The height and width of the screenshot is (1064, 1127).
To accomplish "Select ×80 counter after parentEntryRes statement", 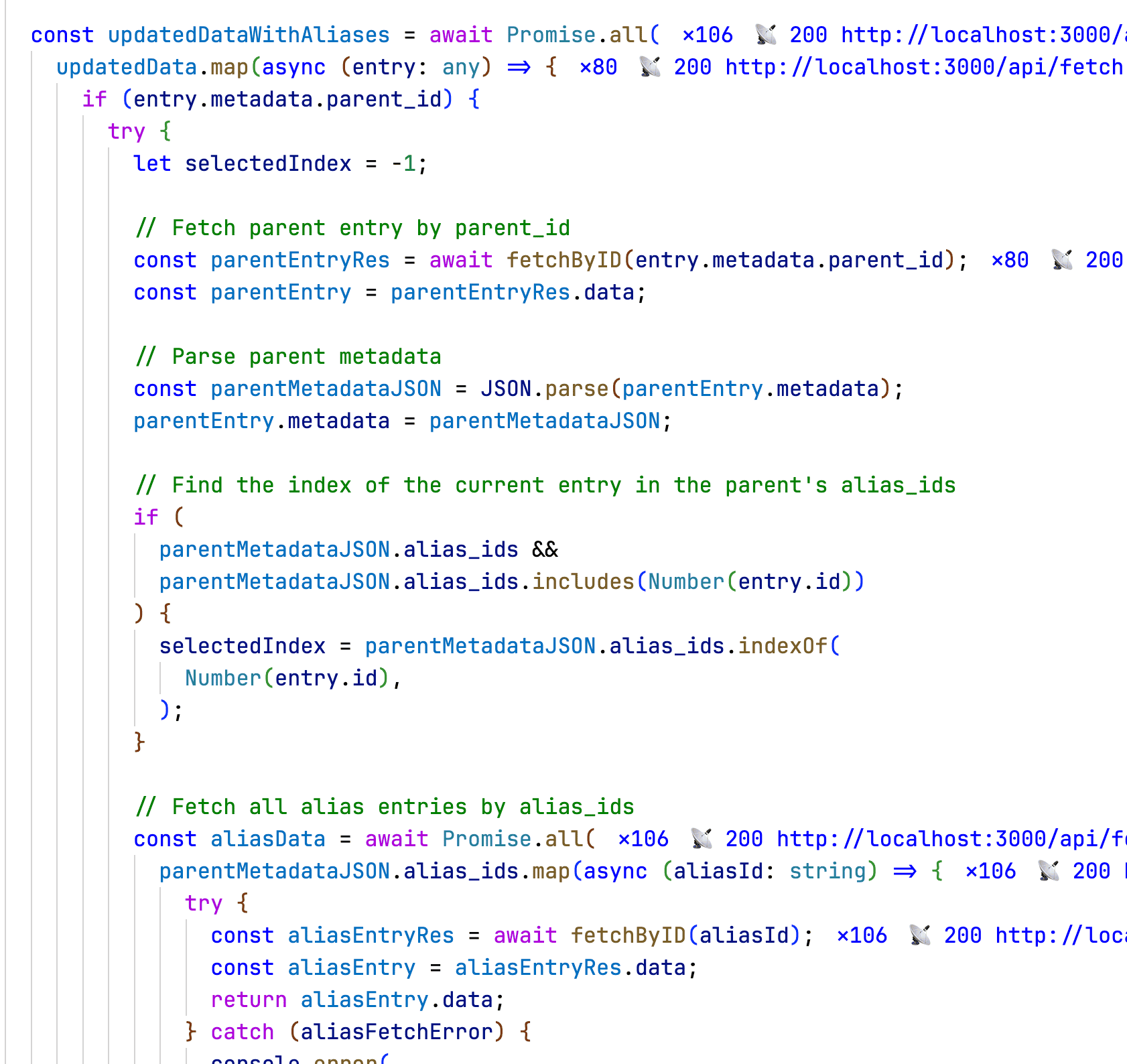I will click(1010, 260).
